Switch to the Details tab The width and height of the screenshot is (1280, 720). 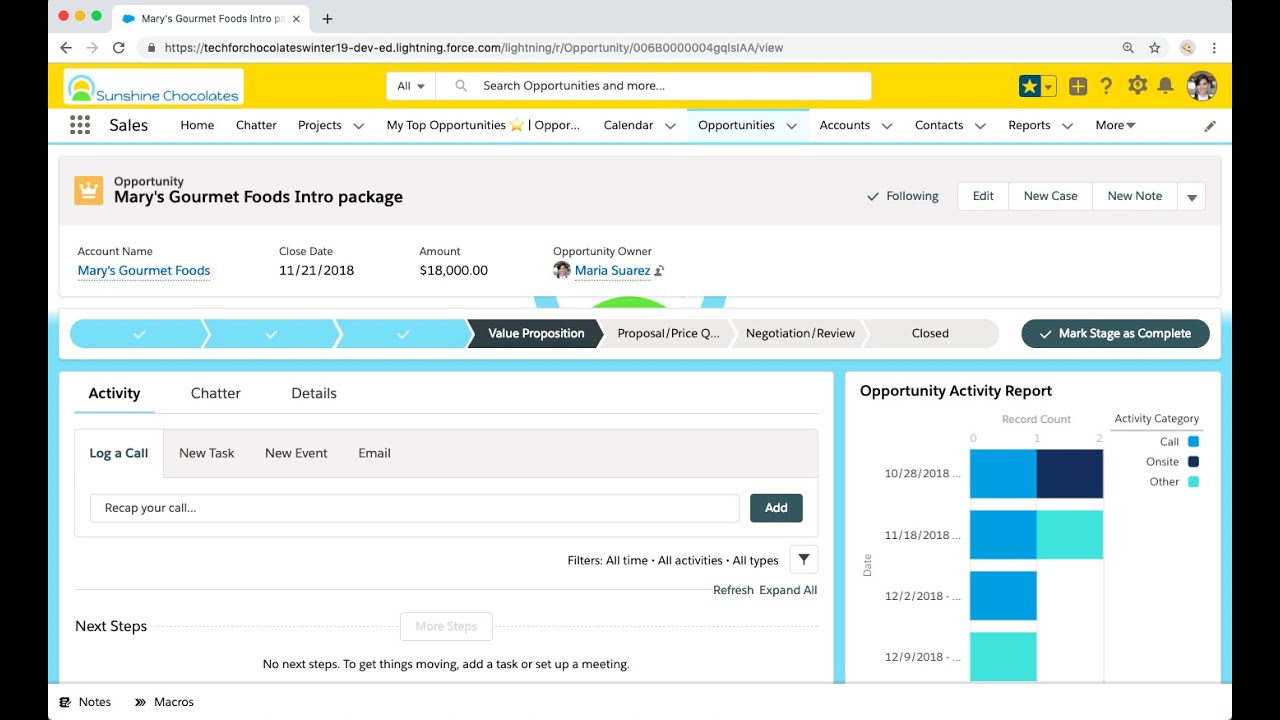[314, 393]
